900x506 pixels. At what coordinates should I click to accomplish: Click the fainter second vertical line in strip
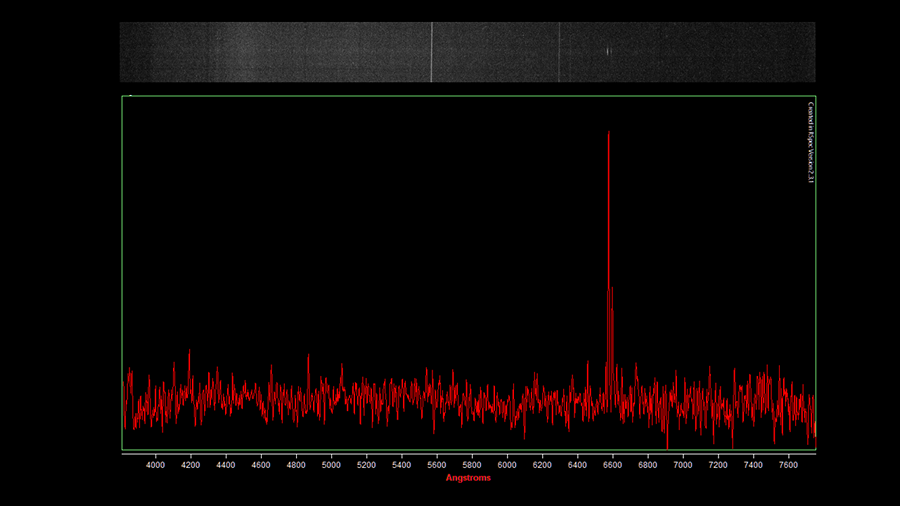point(559,52)
